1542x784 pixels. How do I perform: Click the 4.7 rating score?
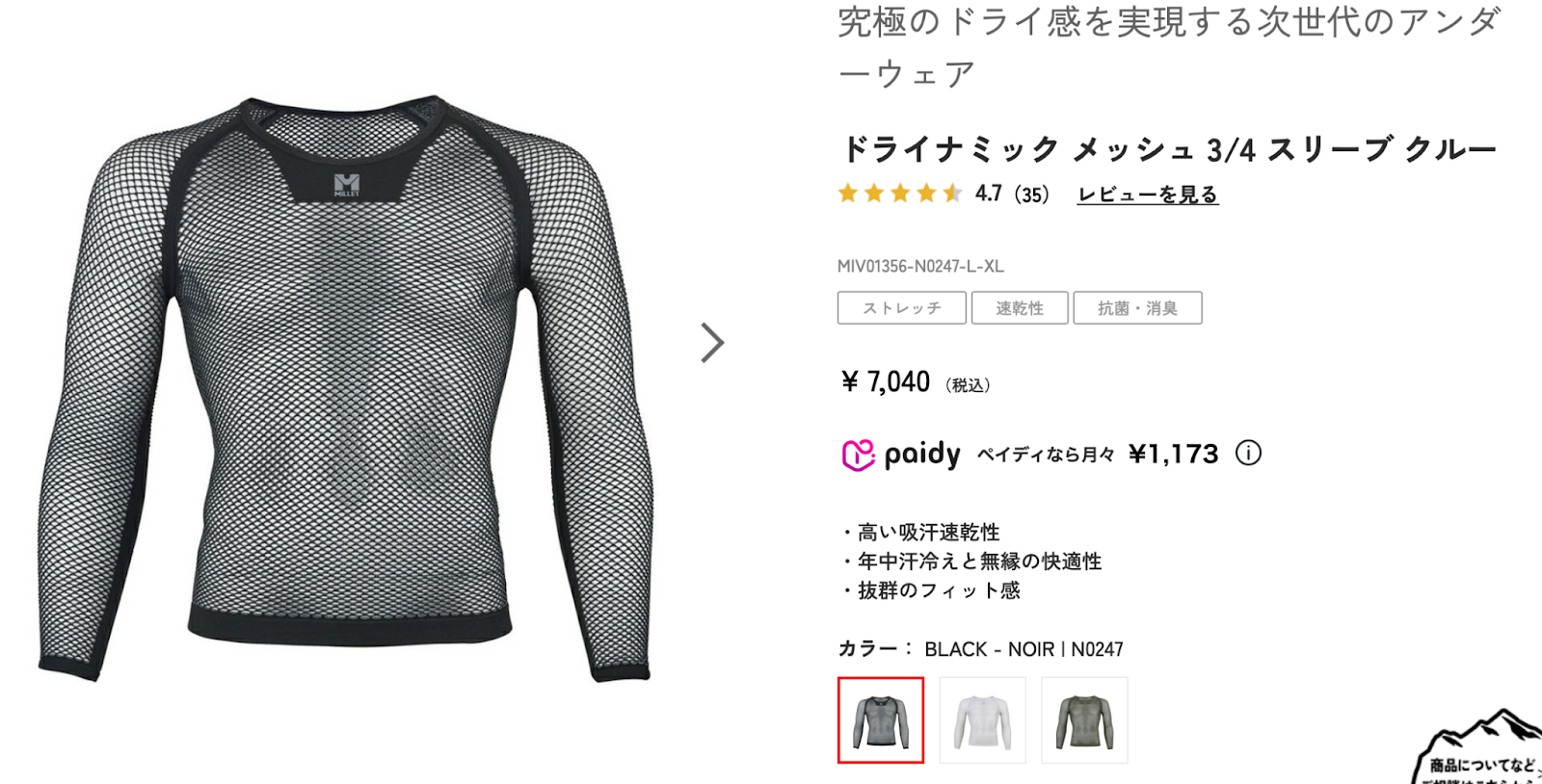(x=989, y=194)
